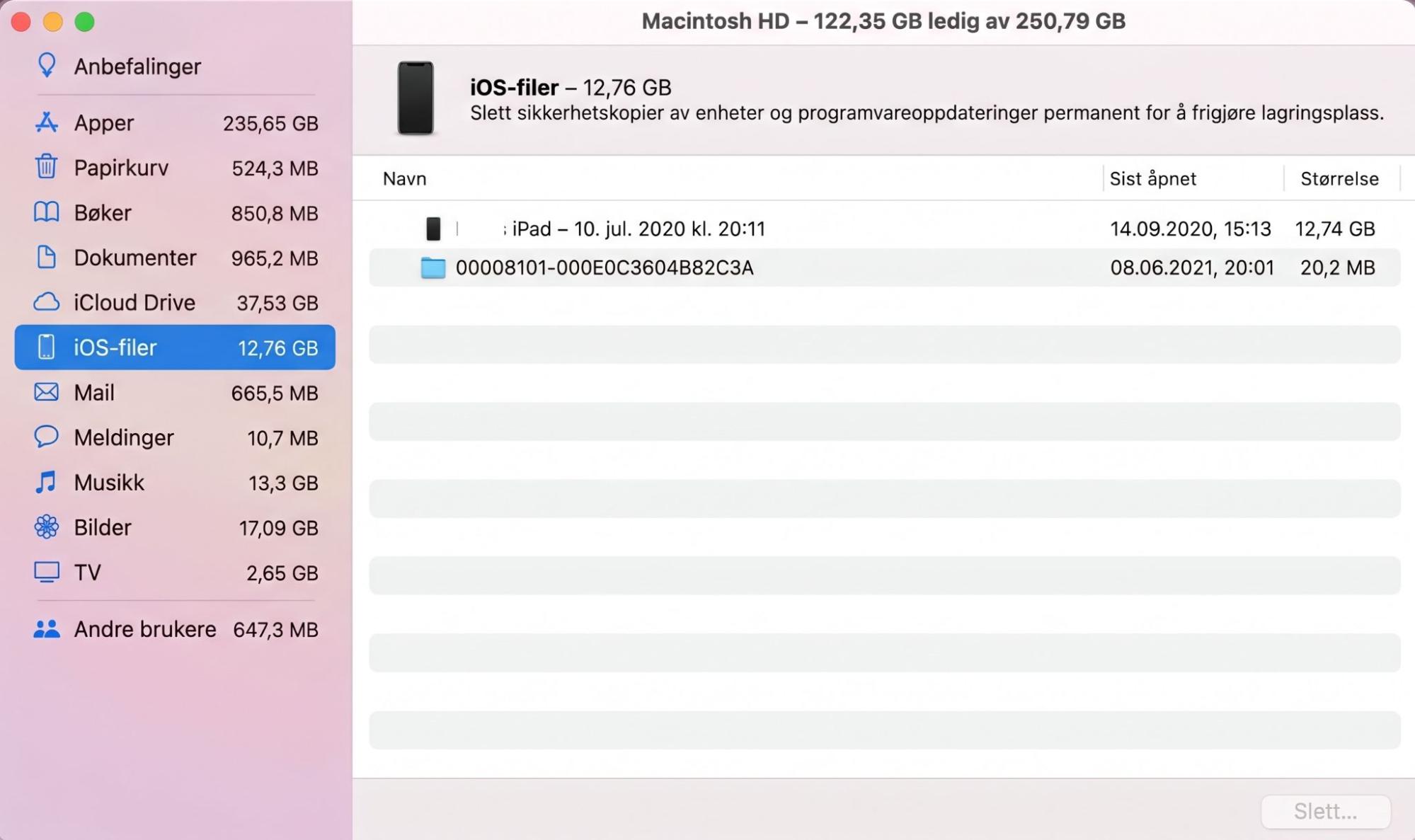This screenshot has height=840, width=1415.
Task: Click the blue folder icon for 00008101 backup
Action: pos(433,267)
